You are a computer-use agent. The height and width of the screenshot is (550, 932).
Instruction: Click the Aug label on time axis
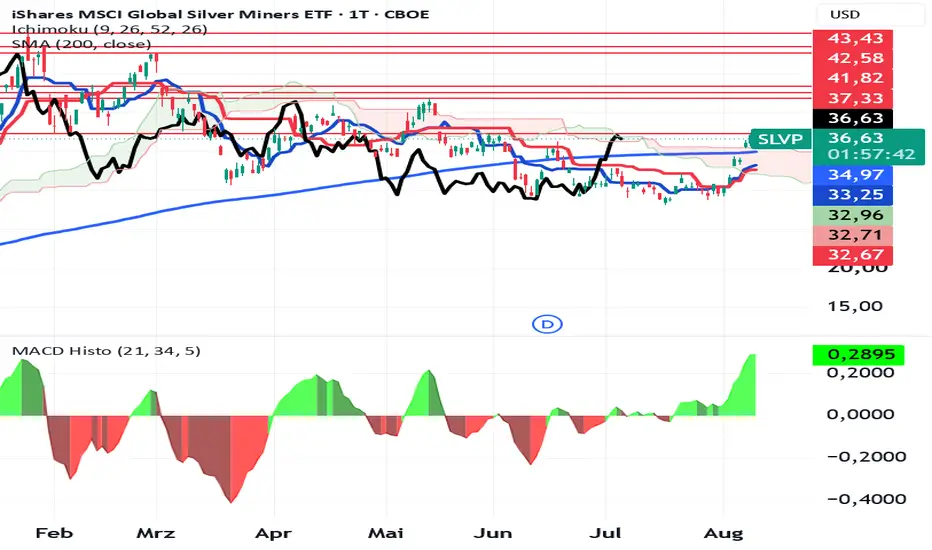coord(723,533)
